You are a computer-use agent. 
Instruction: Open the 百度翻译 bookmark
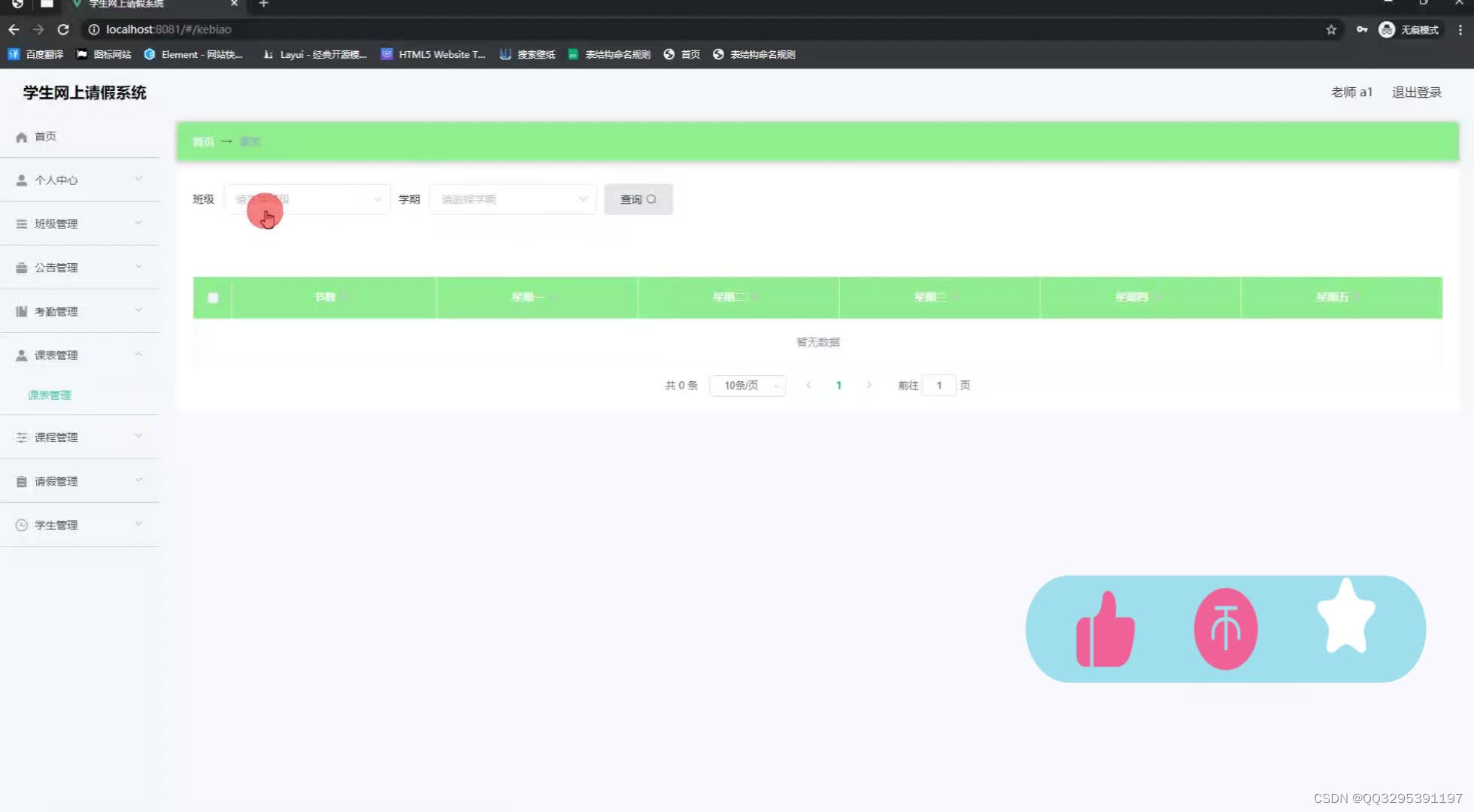pyautogui.click(x=36, y=54)
